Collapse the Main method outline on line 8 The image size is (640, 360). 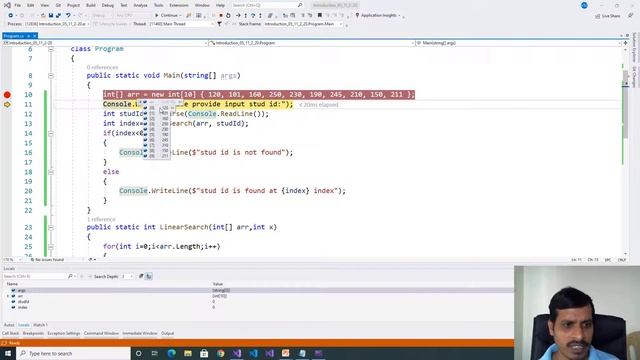point(51,76)
